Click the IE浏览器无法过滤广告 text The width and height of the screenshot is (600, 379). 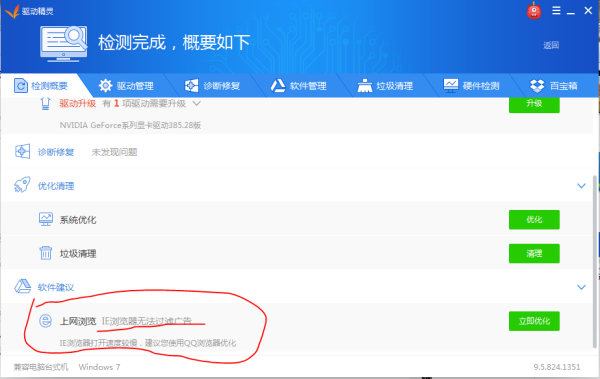point(147,321)
